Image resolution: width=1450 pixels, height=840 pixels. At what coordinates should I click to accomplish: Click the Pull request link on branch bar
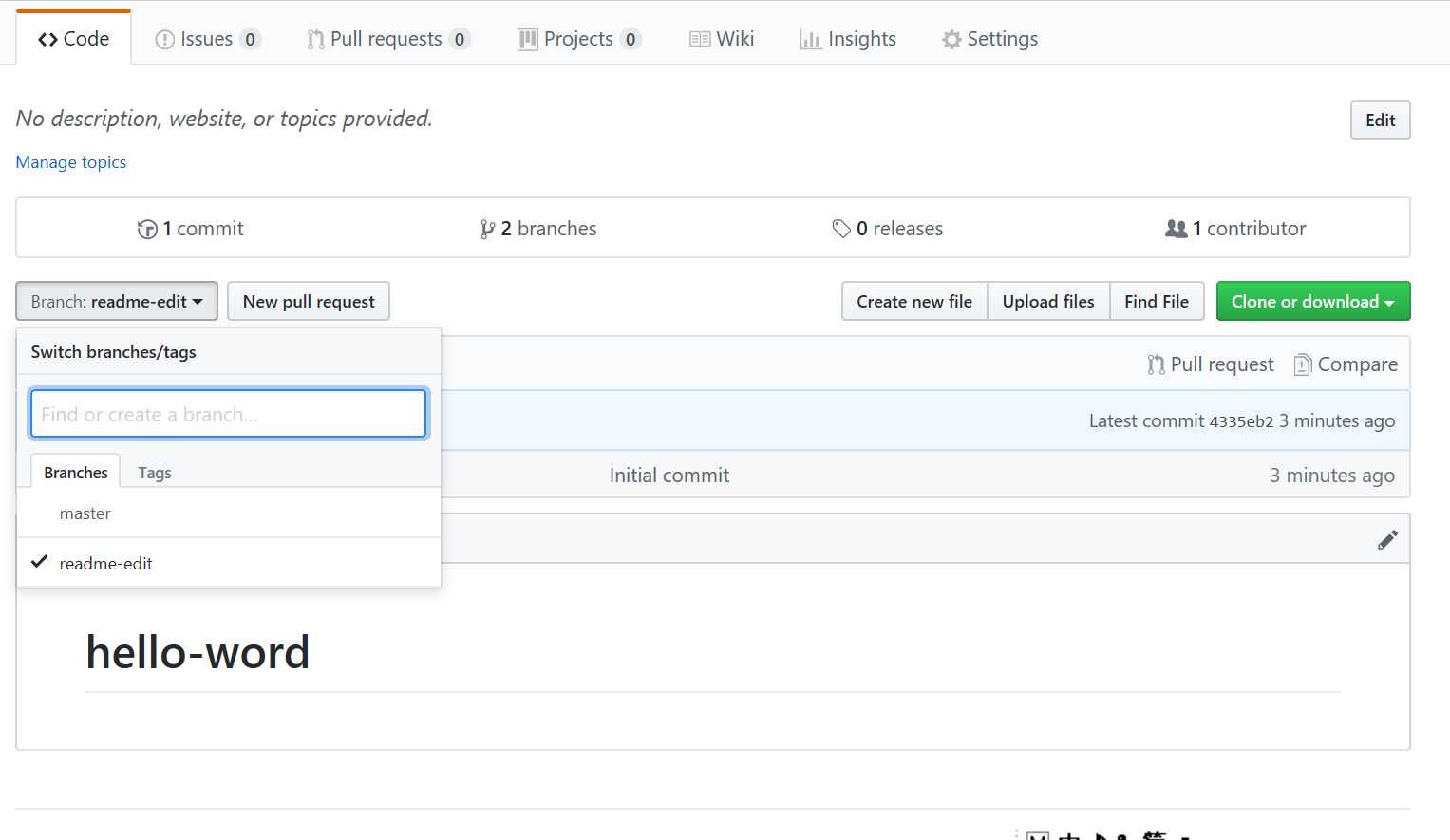pyautogui.click(x=1211, y=364)
